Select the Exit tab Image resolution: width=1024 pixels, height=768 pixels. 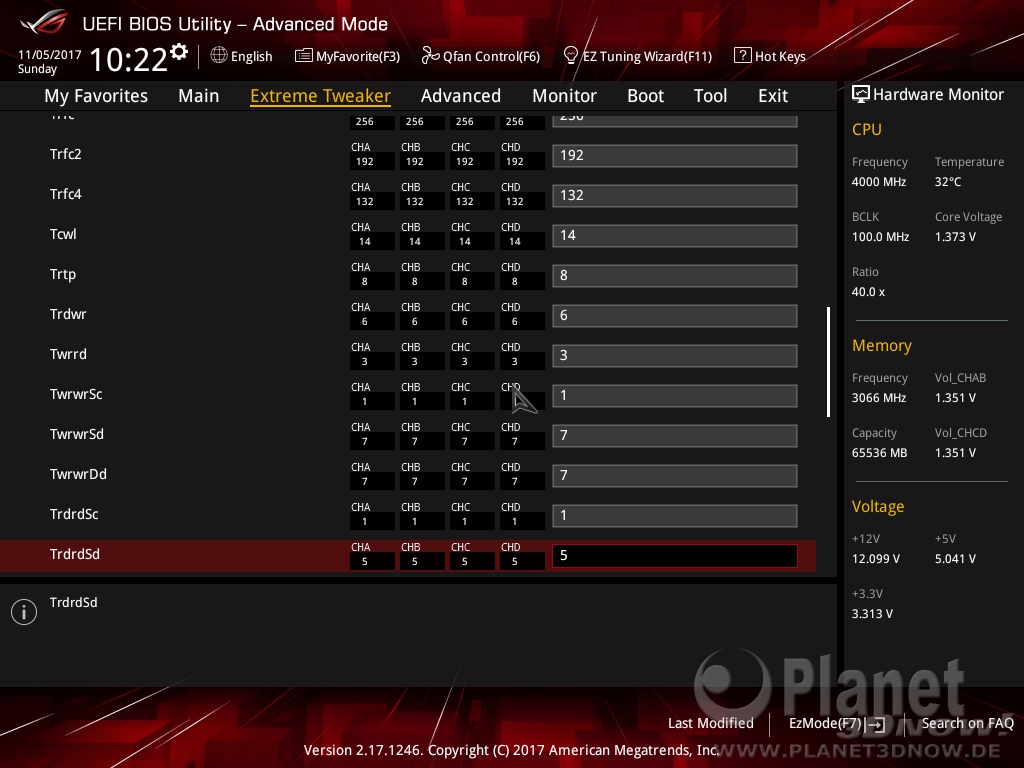point(773,95)
